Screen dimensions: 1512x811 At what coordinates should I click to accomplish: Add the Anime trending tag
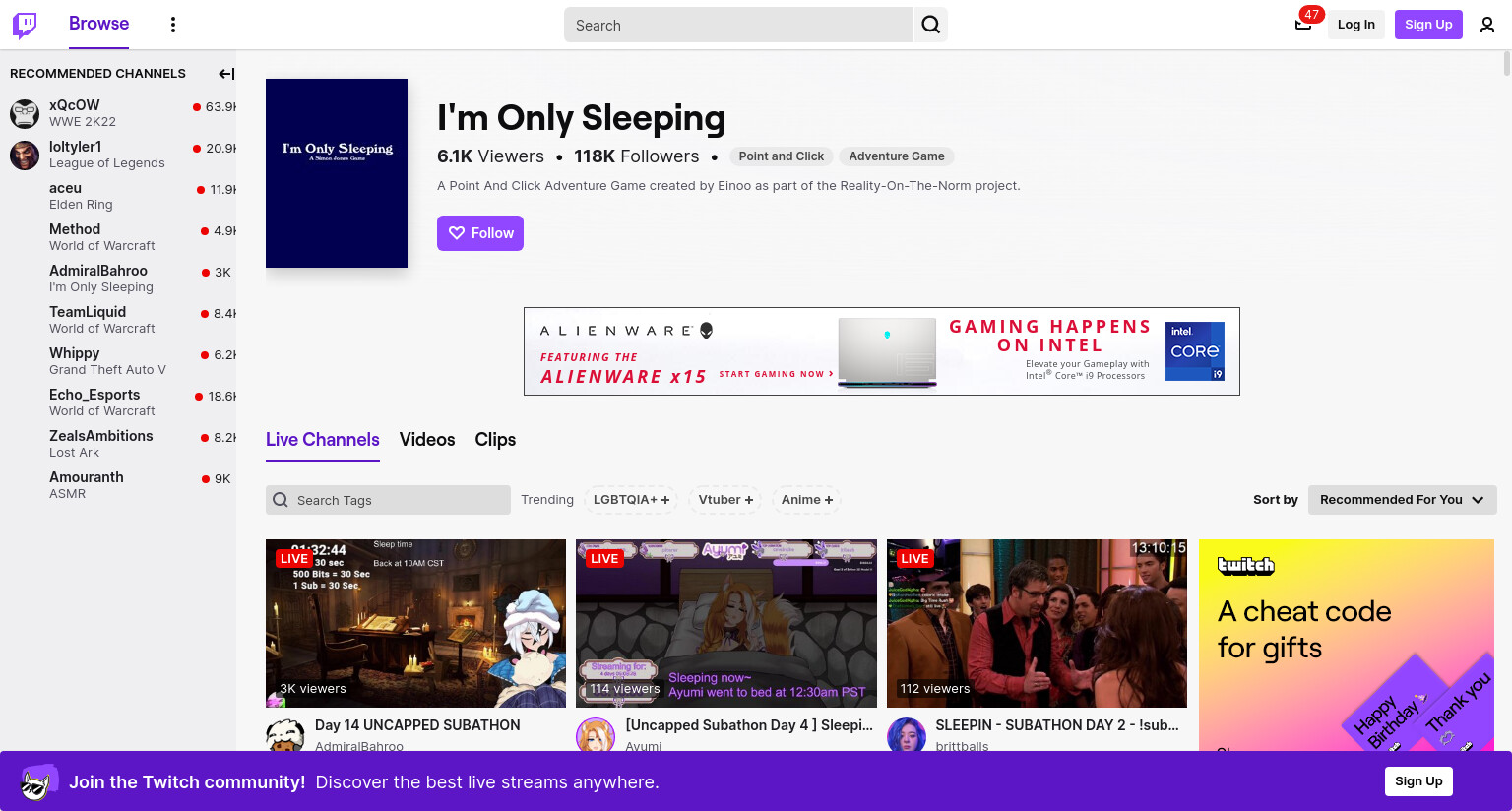point(806,500)
